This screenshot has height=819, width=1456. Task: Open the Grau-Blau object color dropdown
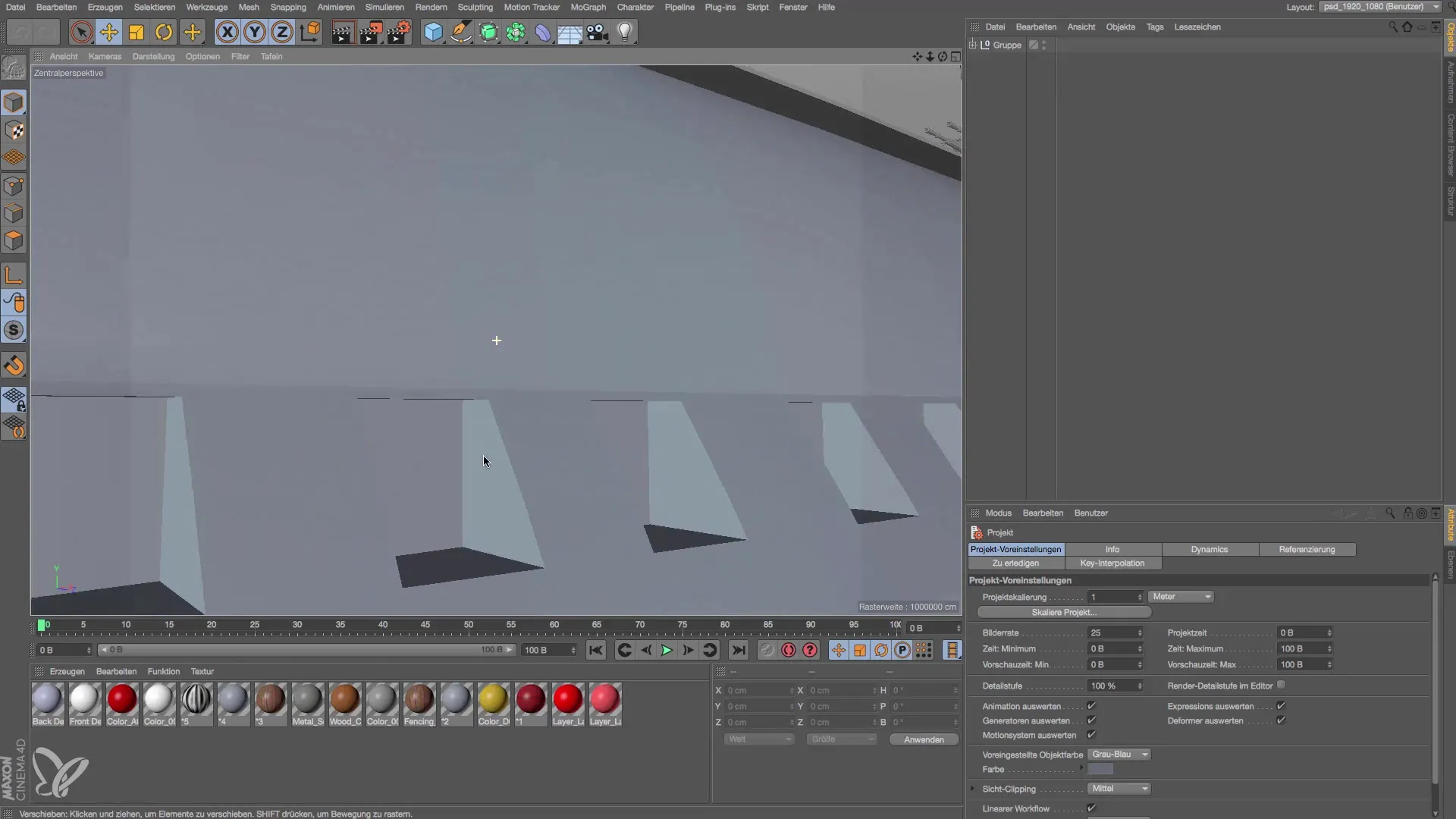coord(1119,755)
